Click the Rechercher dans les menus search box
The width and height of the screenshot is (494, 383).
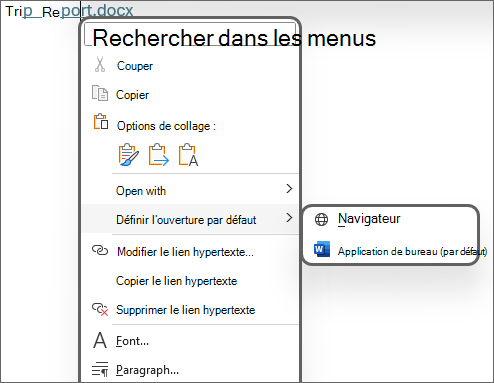coord(190,34)
